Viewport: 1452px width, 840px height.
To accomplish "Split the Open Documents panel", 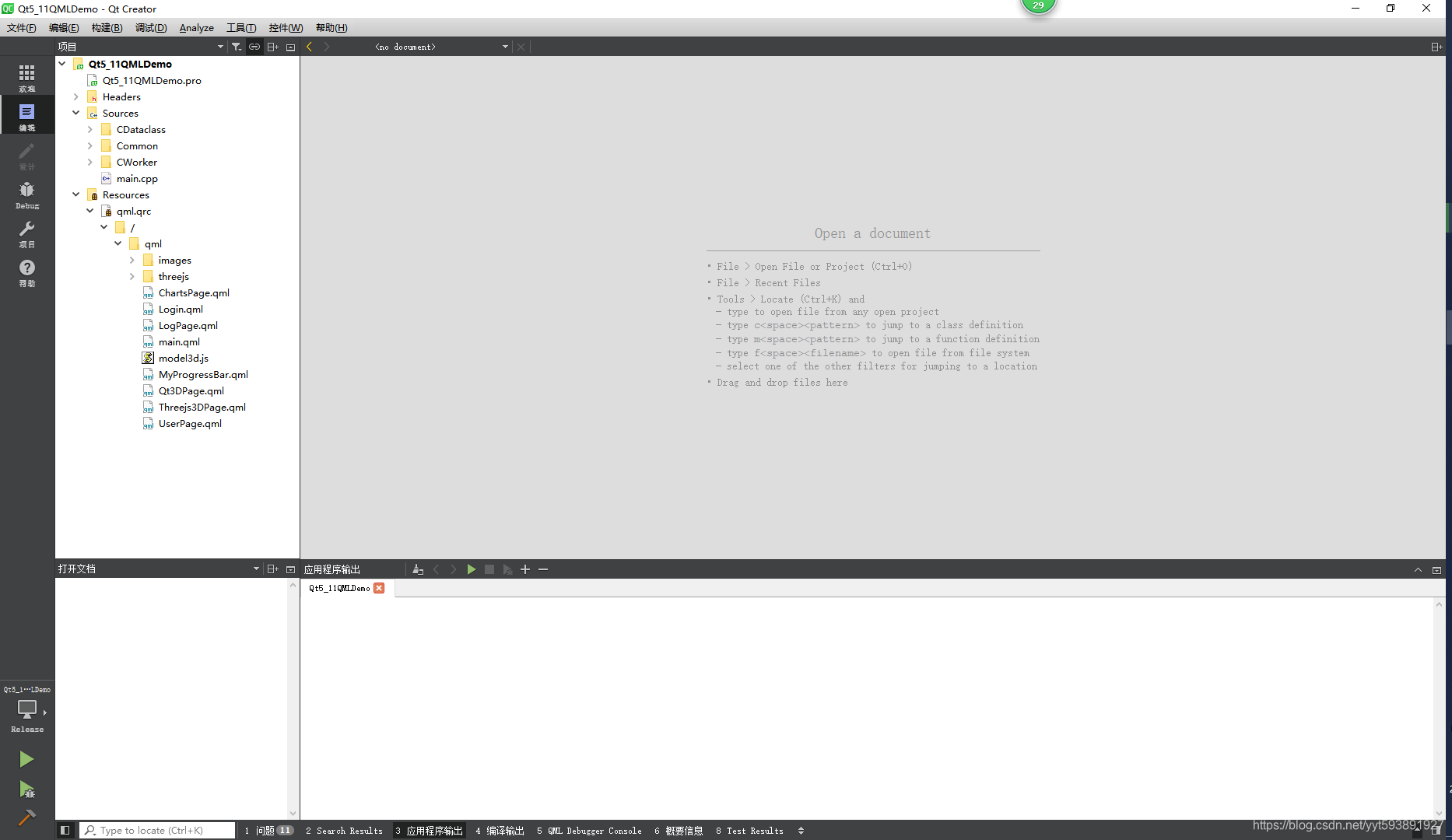I will pyautogui.click(x=272, y=569).
